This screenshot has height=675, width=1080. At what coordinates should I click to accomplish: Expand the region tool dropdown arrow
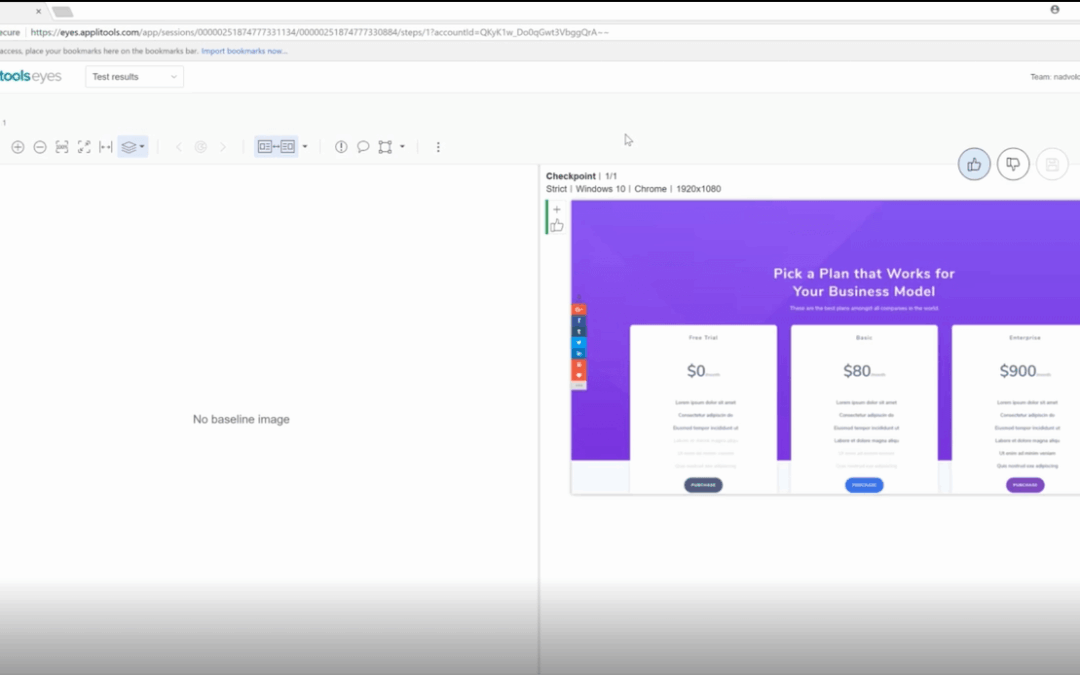402,147
